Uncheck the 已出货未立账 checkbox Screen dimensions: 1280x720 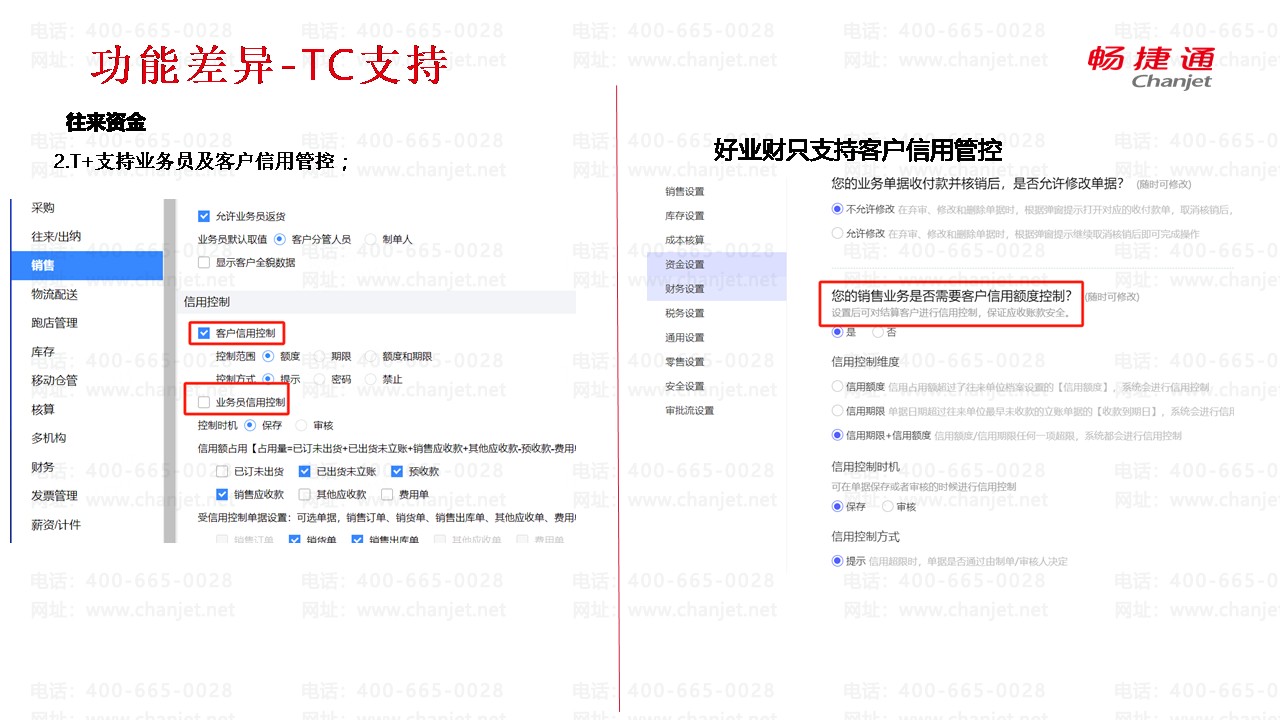pos(305,471)
